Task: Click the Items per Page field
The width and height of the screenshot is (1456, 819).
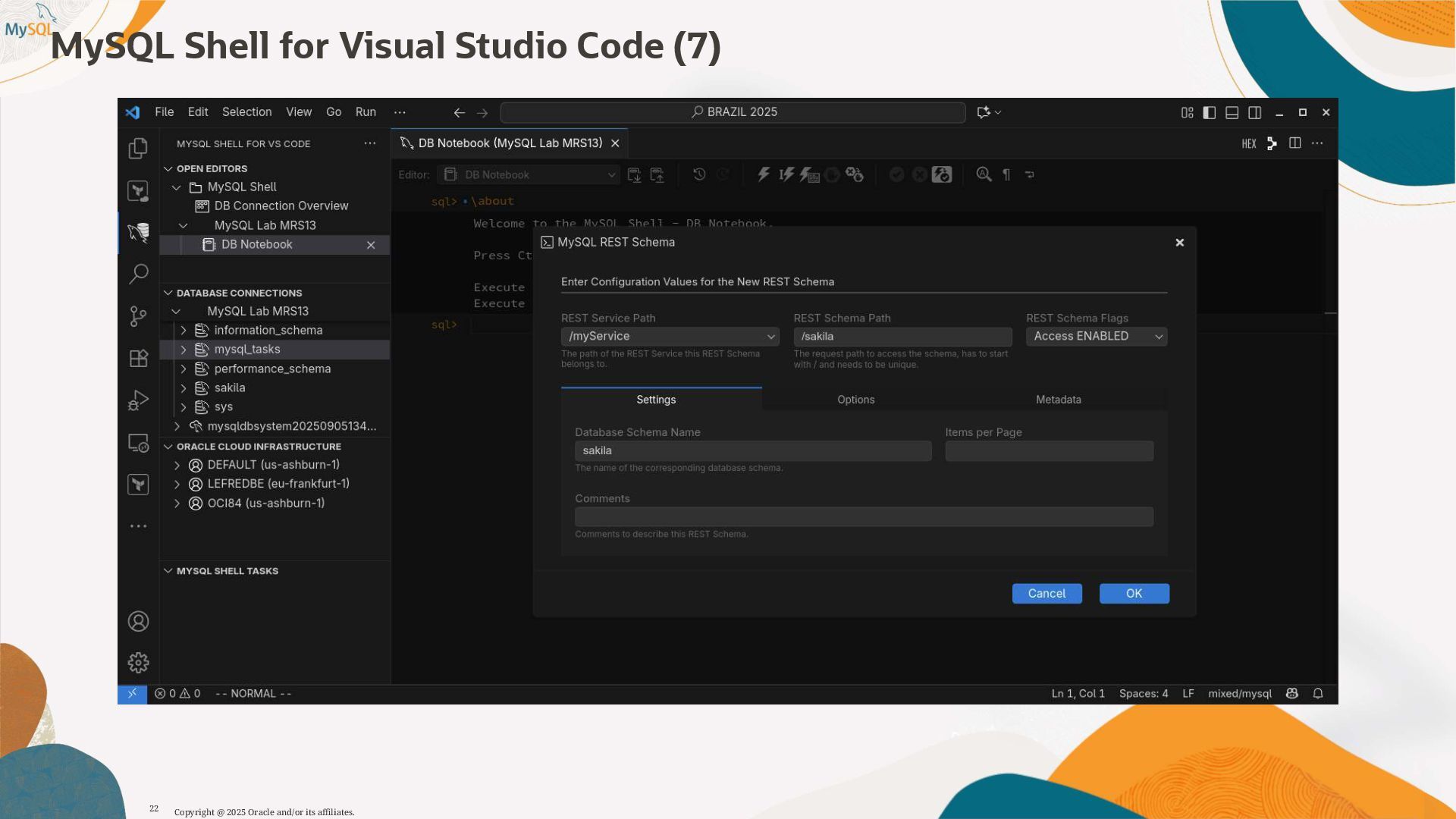Action: [1049, 451]
